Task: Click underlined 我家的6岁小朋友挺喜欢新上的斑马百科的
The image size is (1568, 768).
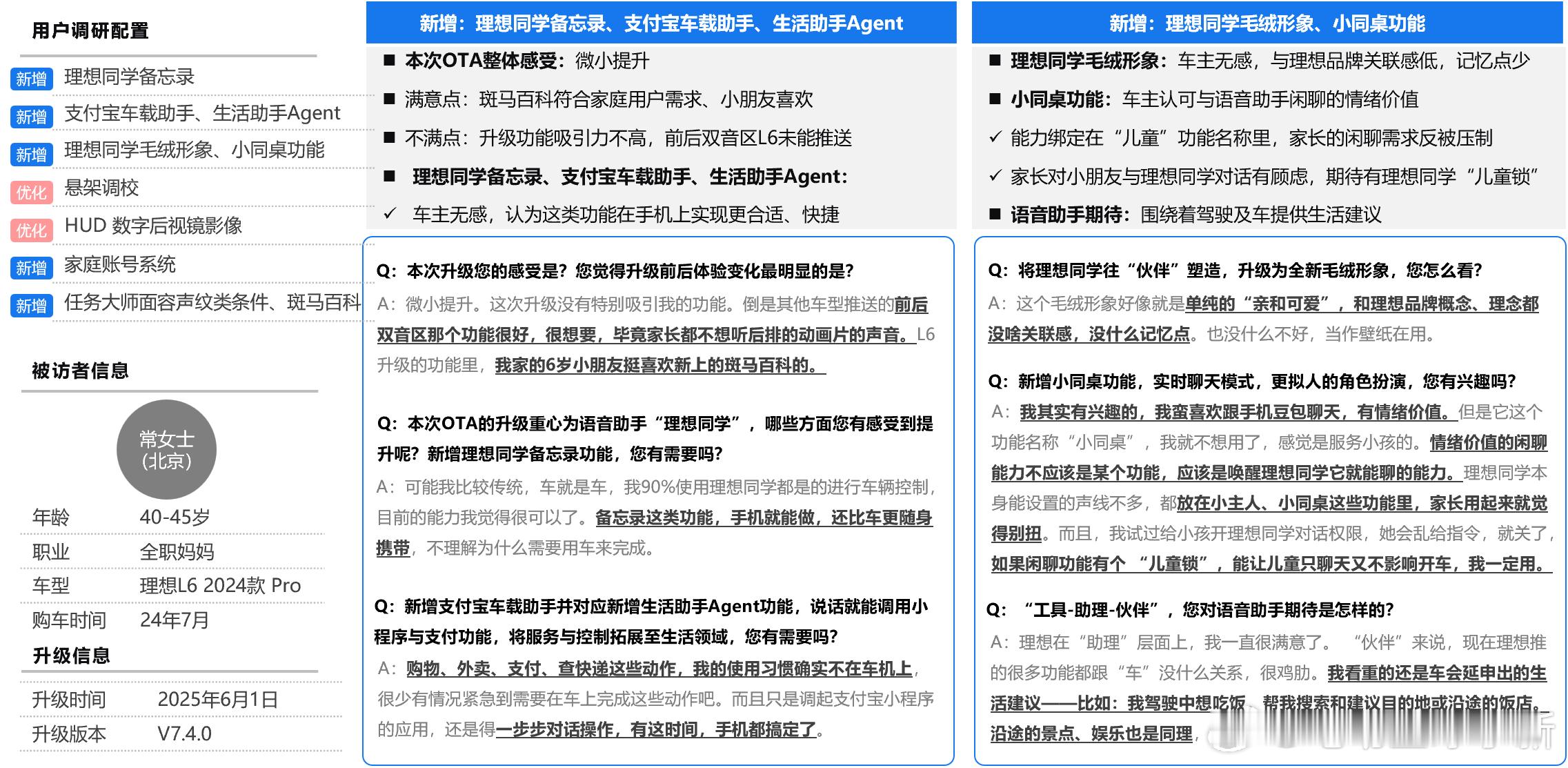Action: pyautogui.click(x=660, y=365)
